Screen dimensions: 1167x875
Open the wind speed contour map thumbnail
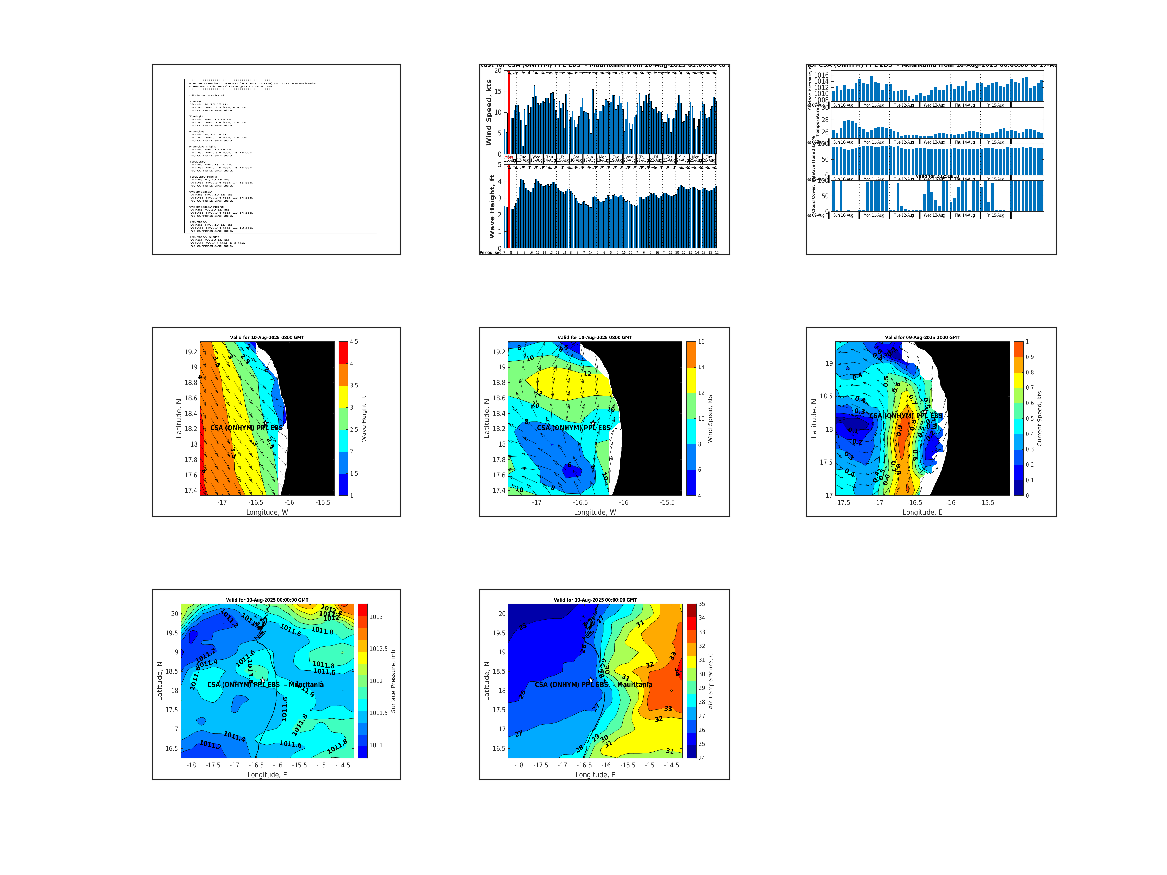pos(604,422)
